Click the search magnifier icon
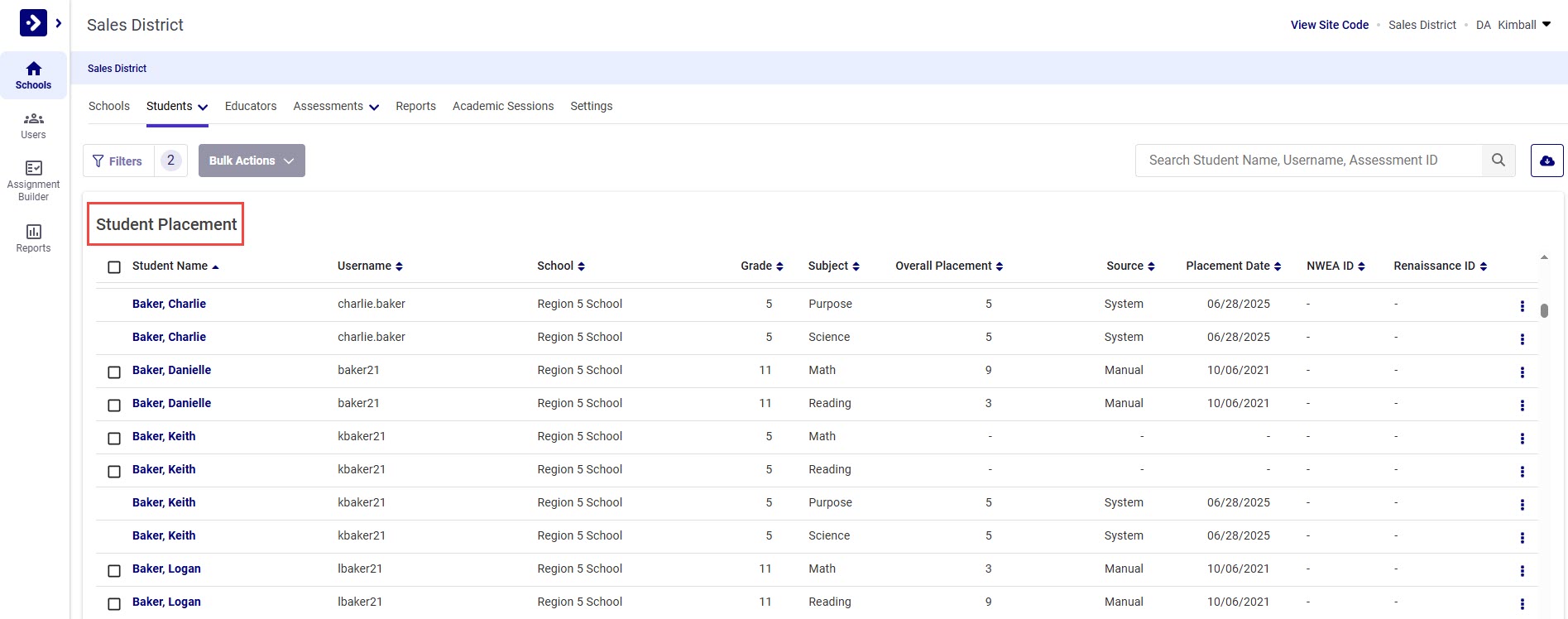The width and height of the screenshot is (1568, 619). (1498, 161)
